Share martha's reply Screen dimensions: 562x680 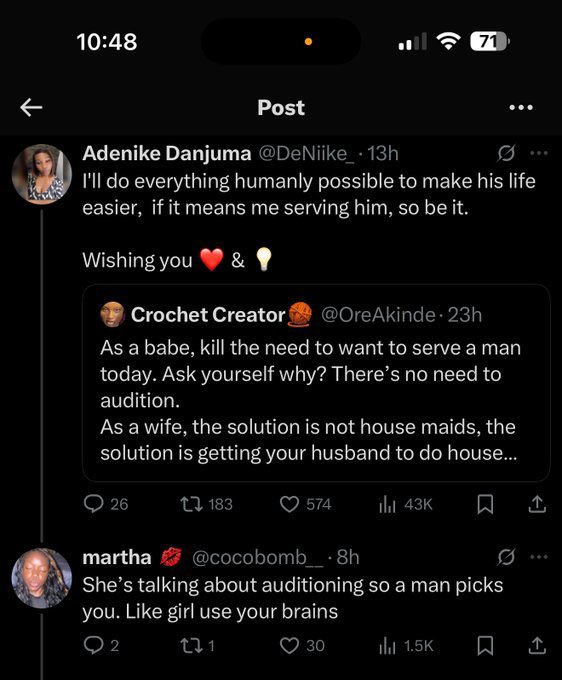pos(537,646)
